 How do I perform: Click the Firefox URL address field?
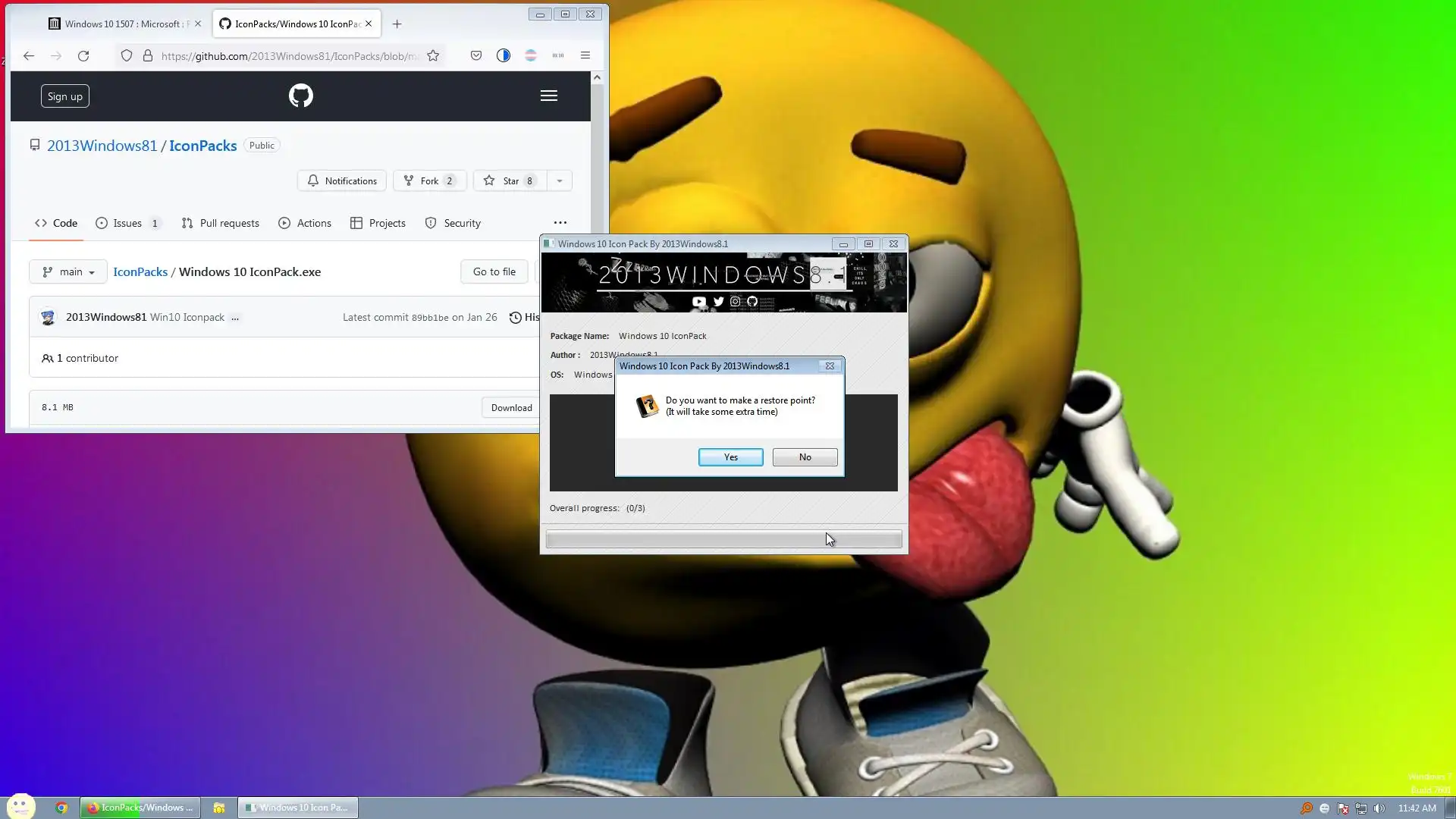point(288,55)
